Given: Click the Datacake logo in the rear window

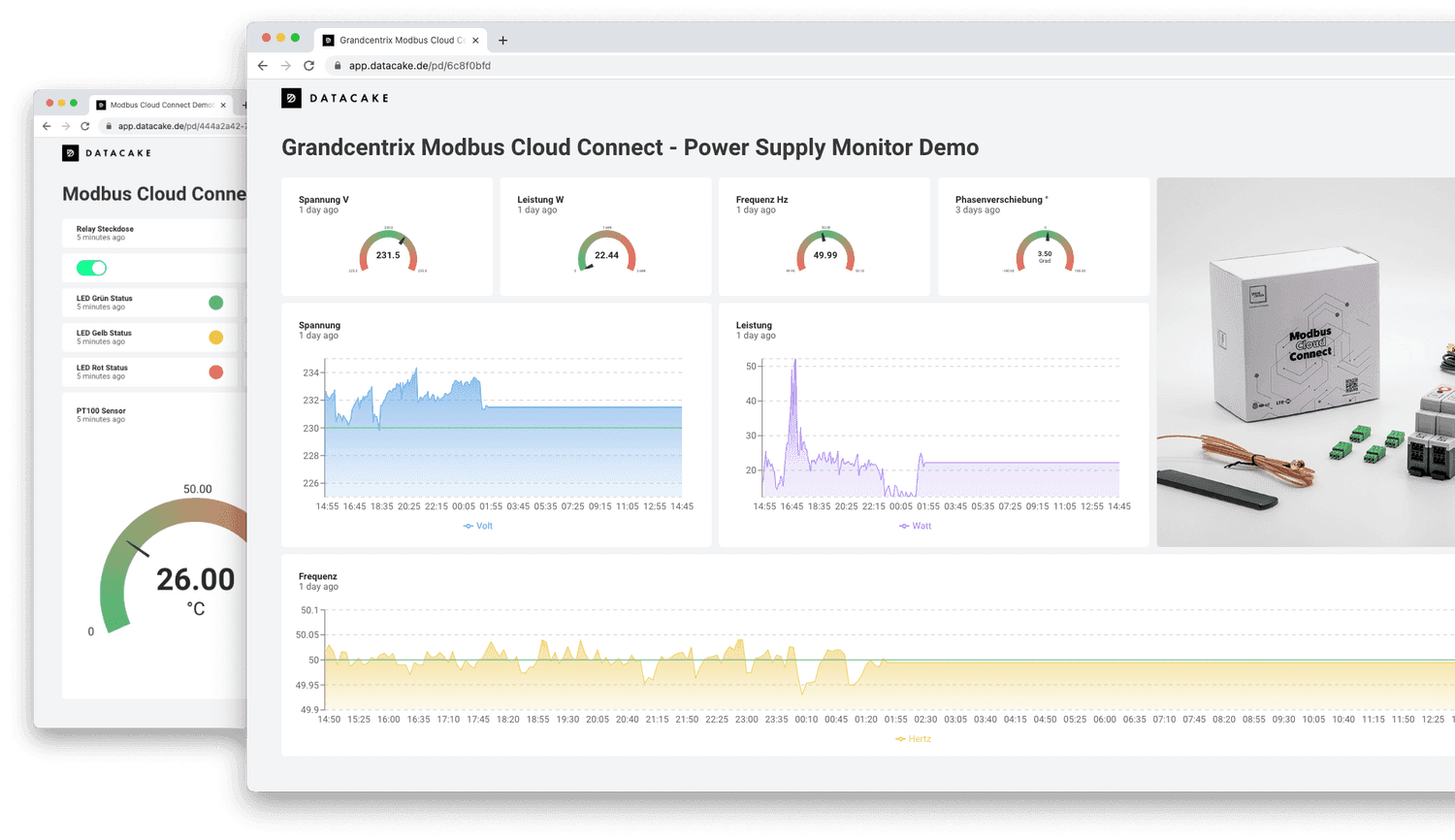Looking at the screenshot, I should (107, 153).
